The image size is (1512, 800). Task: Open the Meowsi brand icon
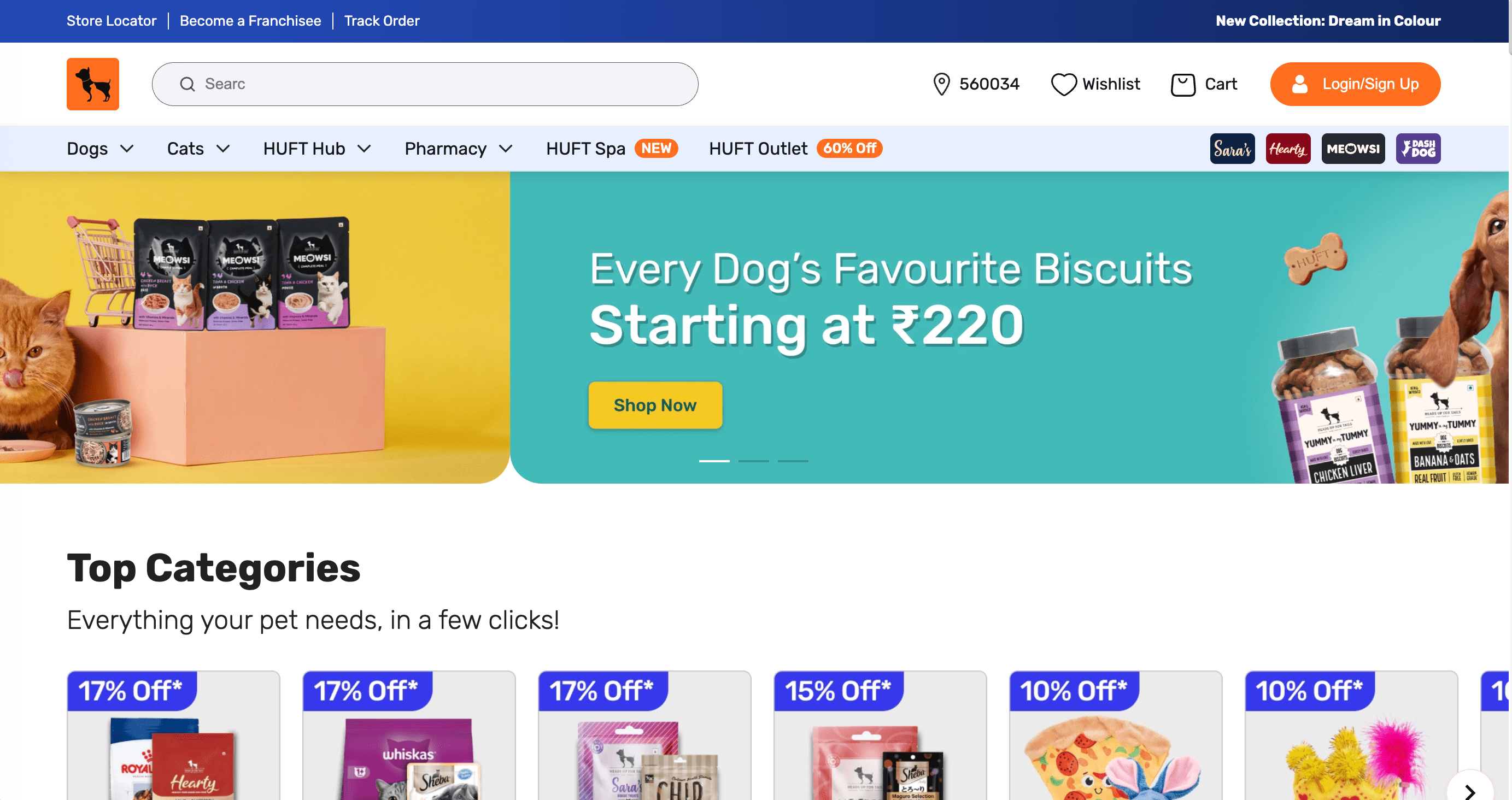click(1353, 149)
